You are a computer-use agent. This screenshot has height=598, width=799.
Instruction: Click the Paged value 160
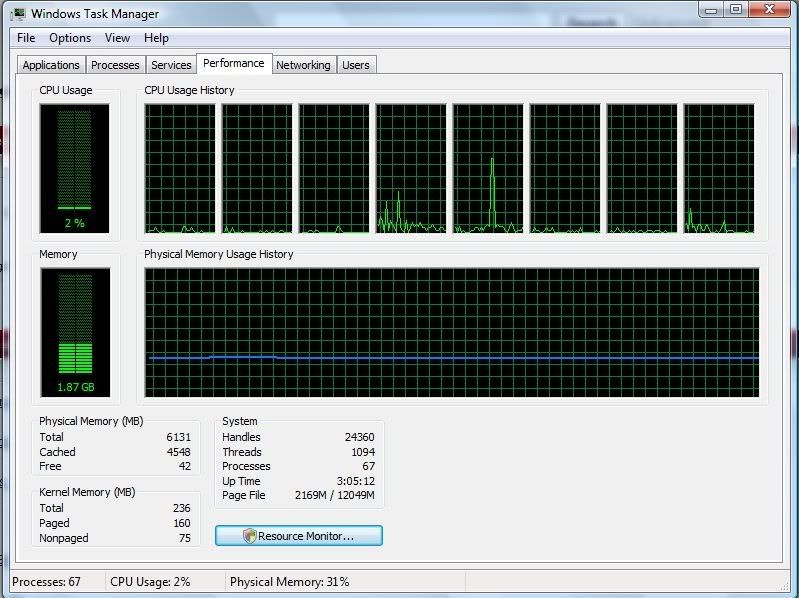click(x=181, y=523)
